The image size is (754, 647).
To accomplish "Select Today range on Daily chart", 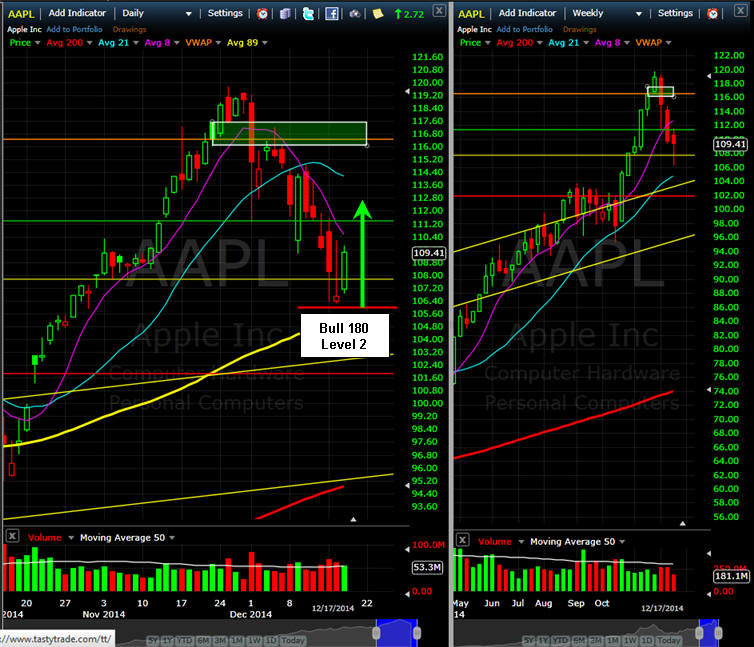I will pos(292,640).
